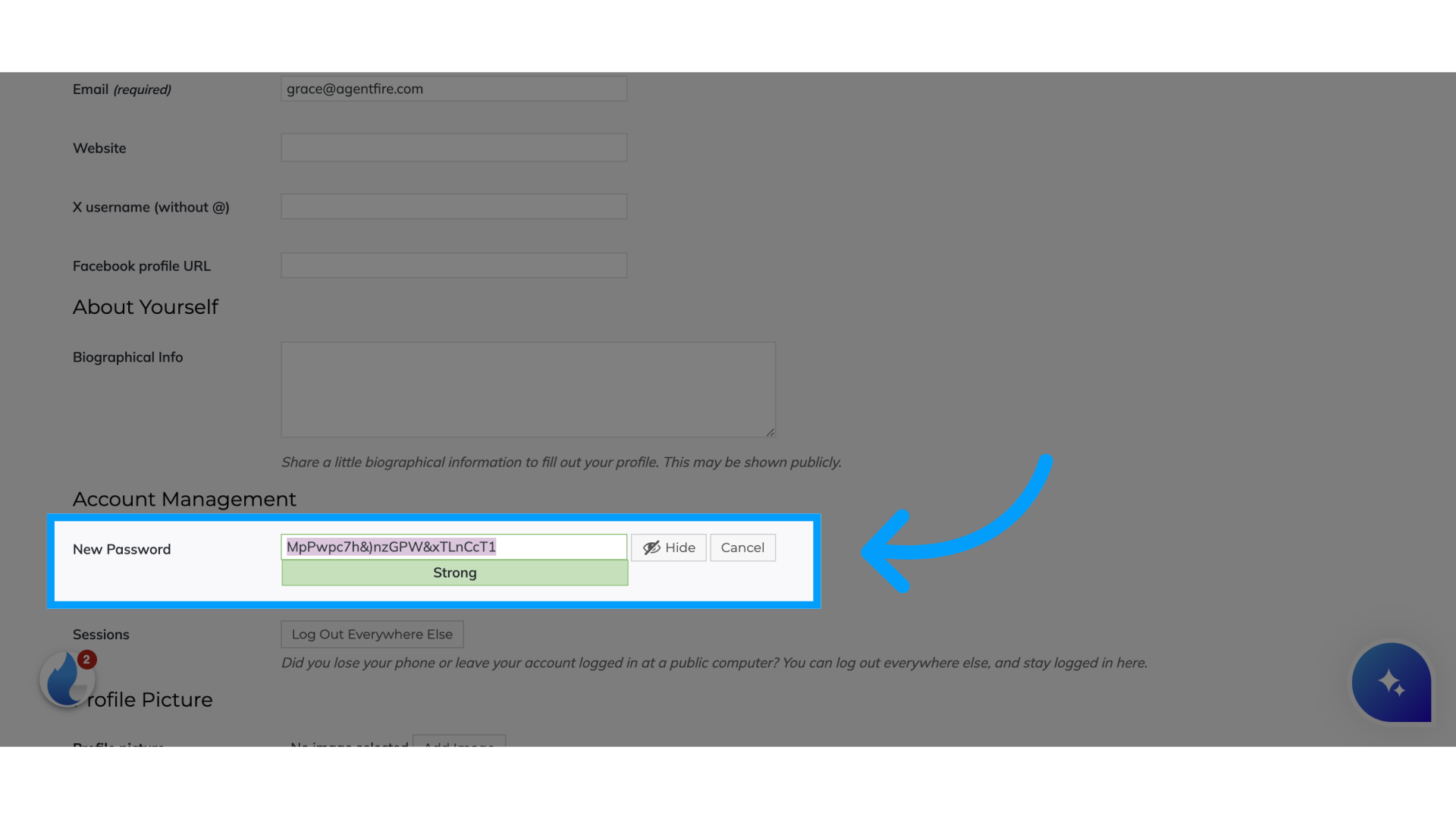Select the About Yourself section label

[x=146, y=307]
